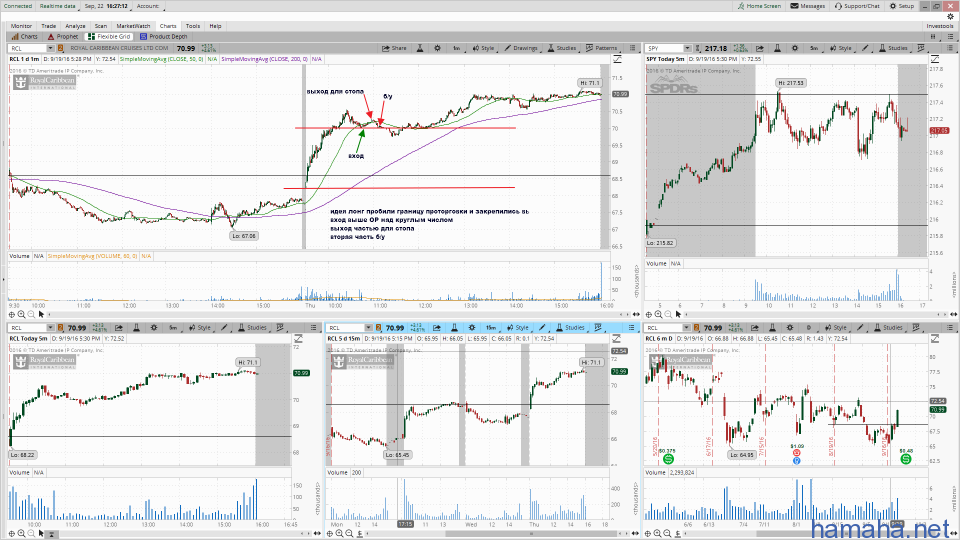Select the Charts sub-tab
This screenshot has height=540, width=960.
click(x=24, y=37)
